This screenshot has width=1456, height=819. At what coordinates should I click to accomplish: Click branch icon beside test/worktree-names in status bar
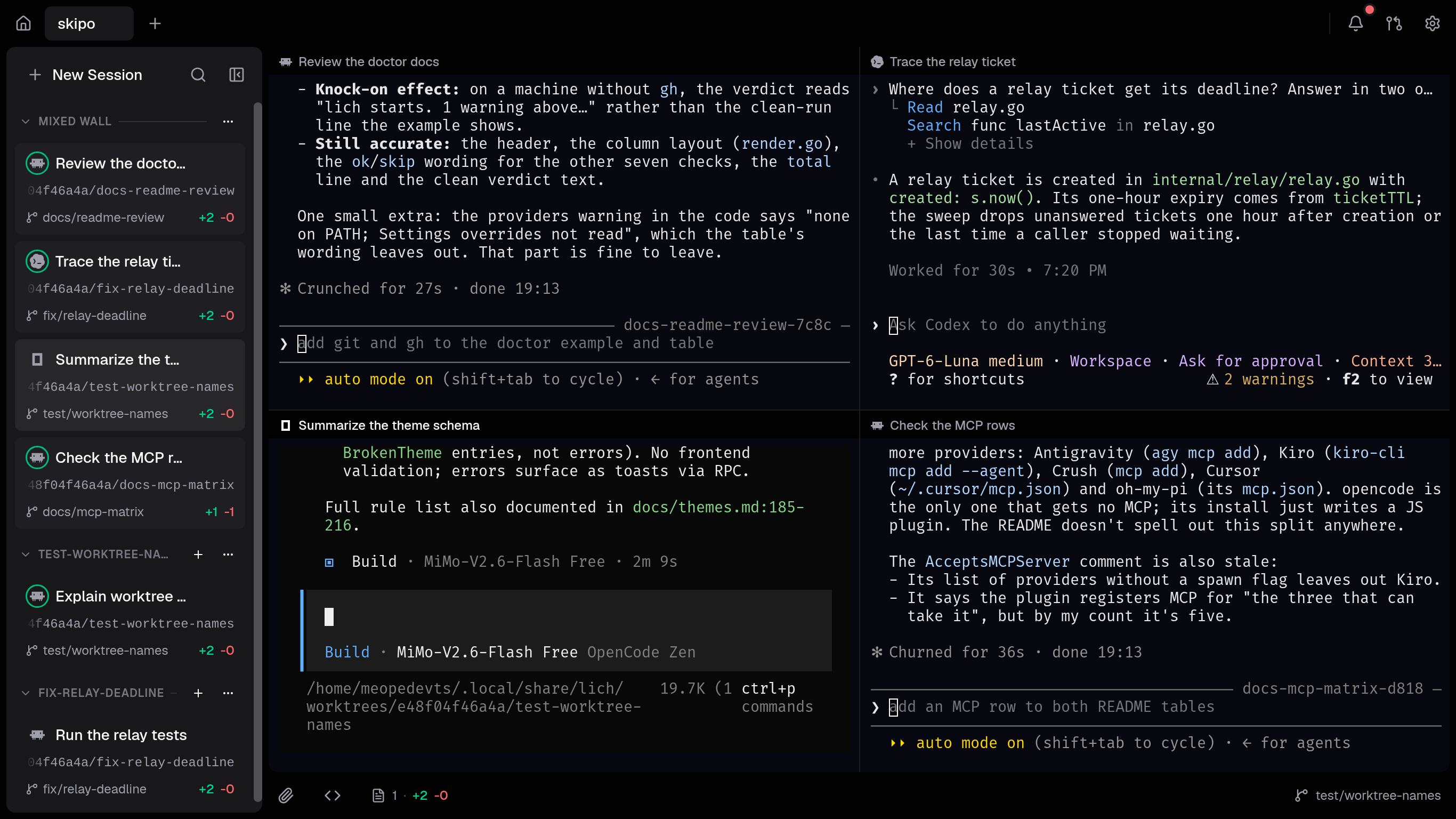click(1301, 795)
